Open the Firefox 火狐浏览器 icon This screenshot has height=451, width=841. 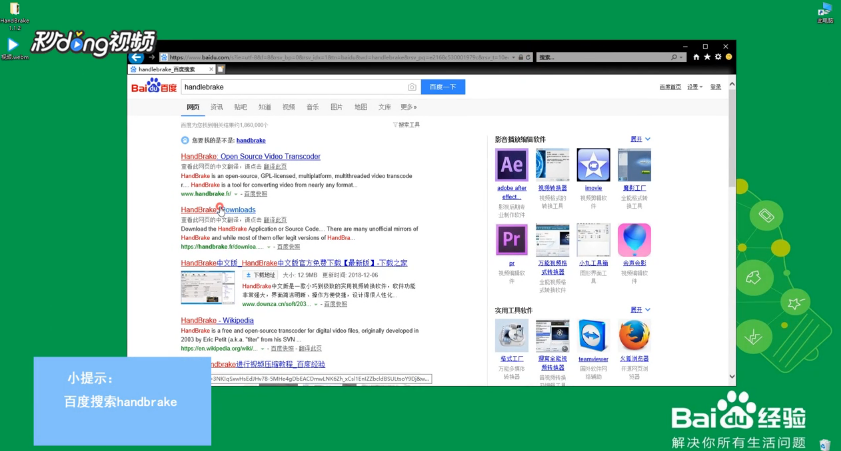(634, 336)
